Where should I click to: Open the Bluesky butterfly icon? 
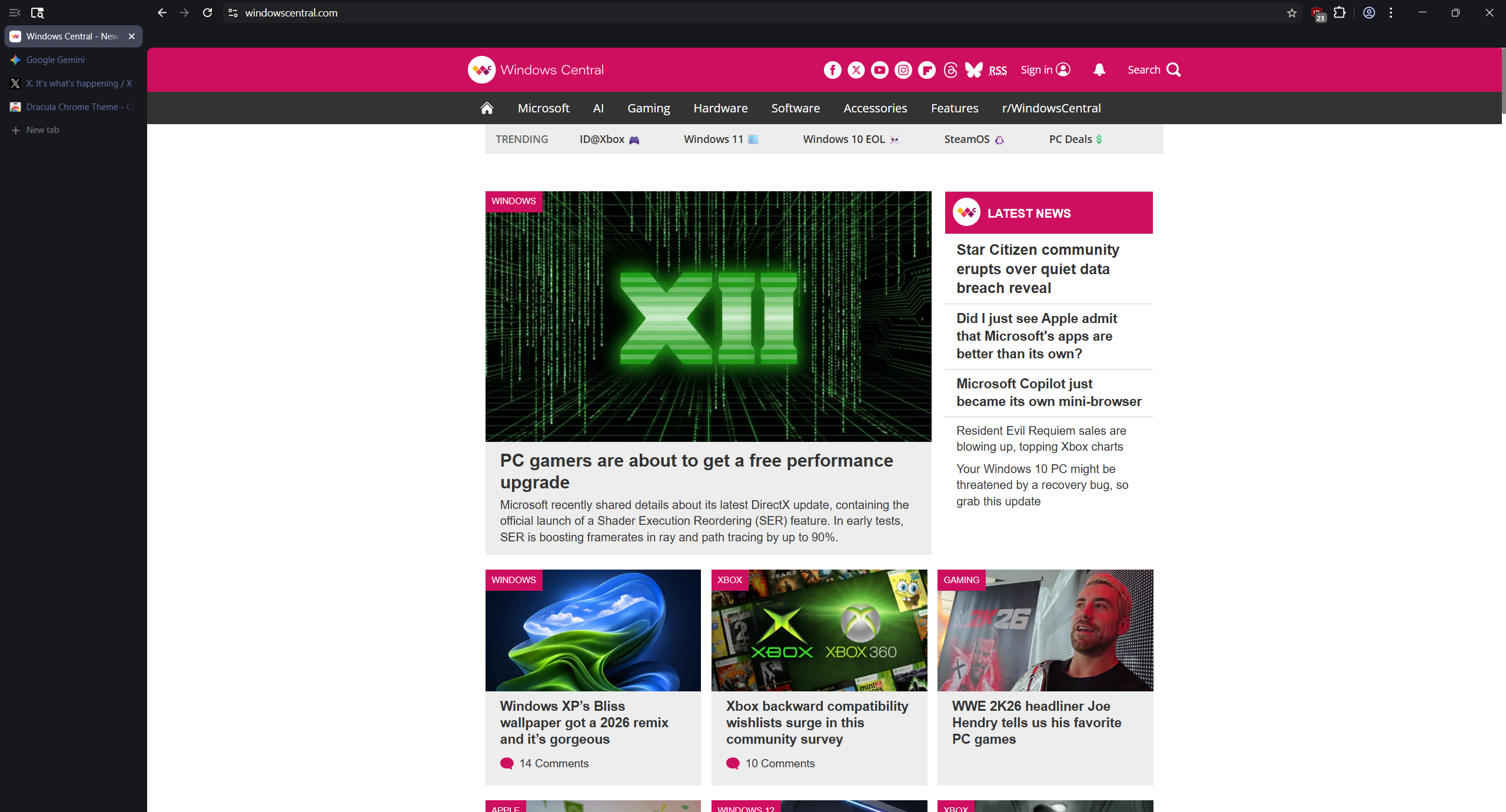click(x=972, y=69)
